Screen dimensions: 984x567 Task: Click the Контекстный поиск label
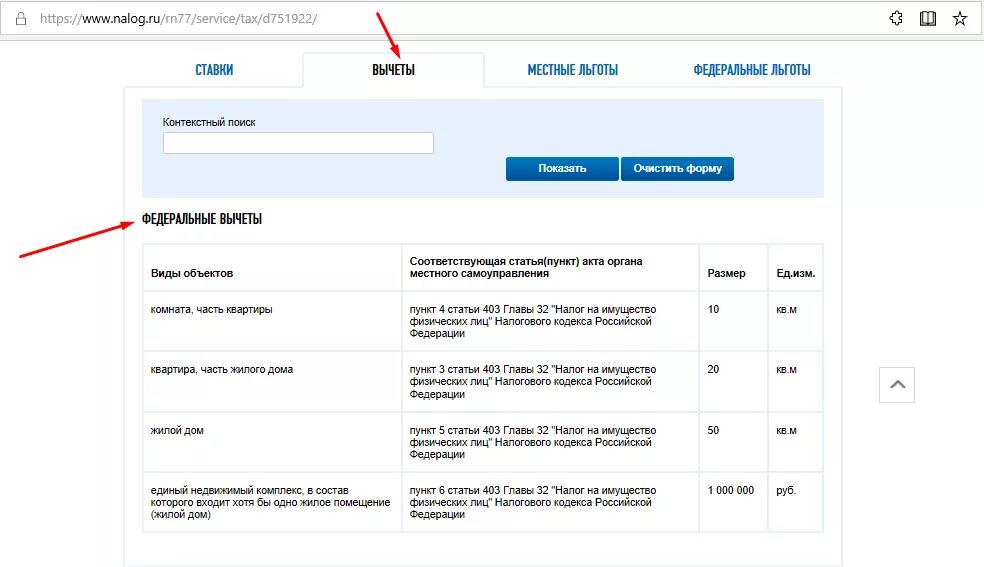(x=209, y=122)
